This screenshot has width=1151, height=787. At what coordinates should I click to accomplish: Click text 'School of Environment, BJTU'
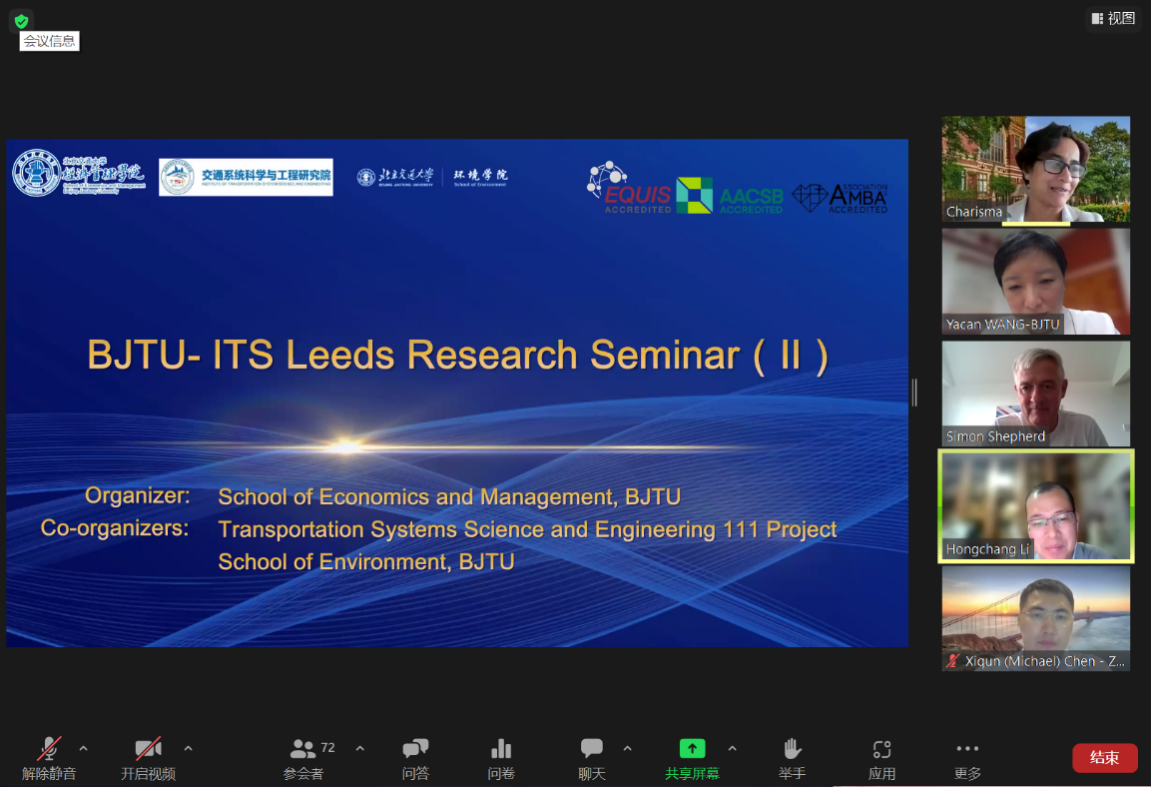[366, 562]
